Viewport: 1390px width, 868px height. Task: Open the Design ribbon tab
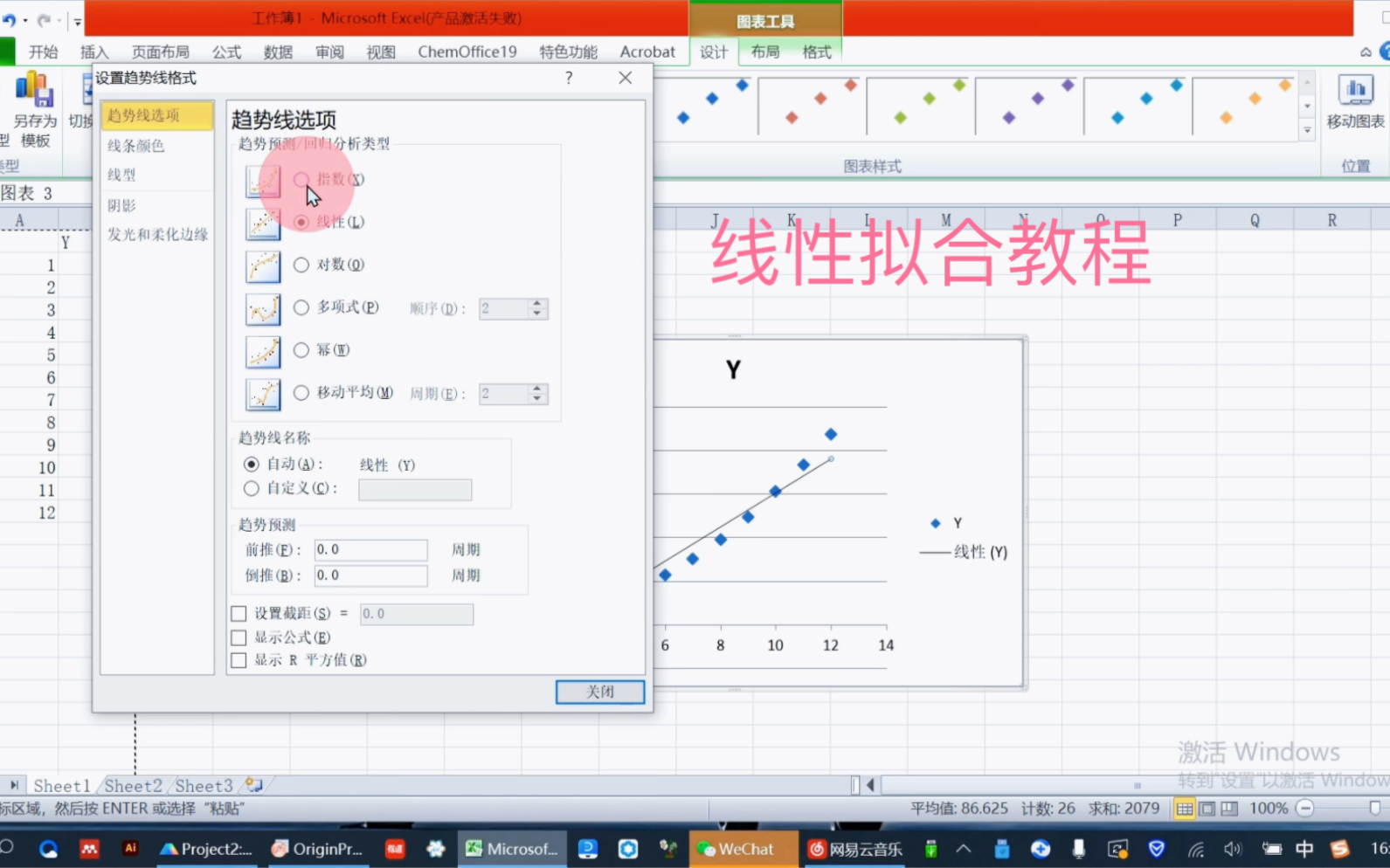pos(714,52)
